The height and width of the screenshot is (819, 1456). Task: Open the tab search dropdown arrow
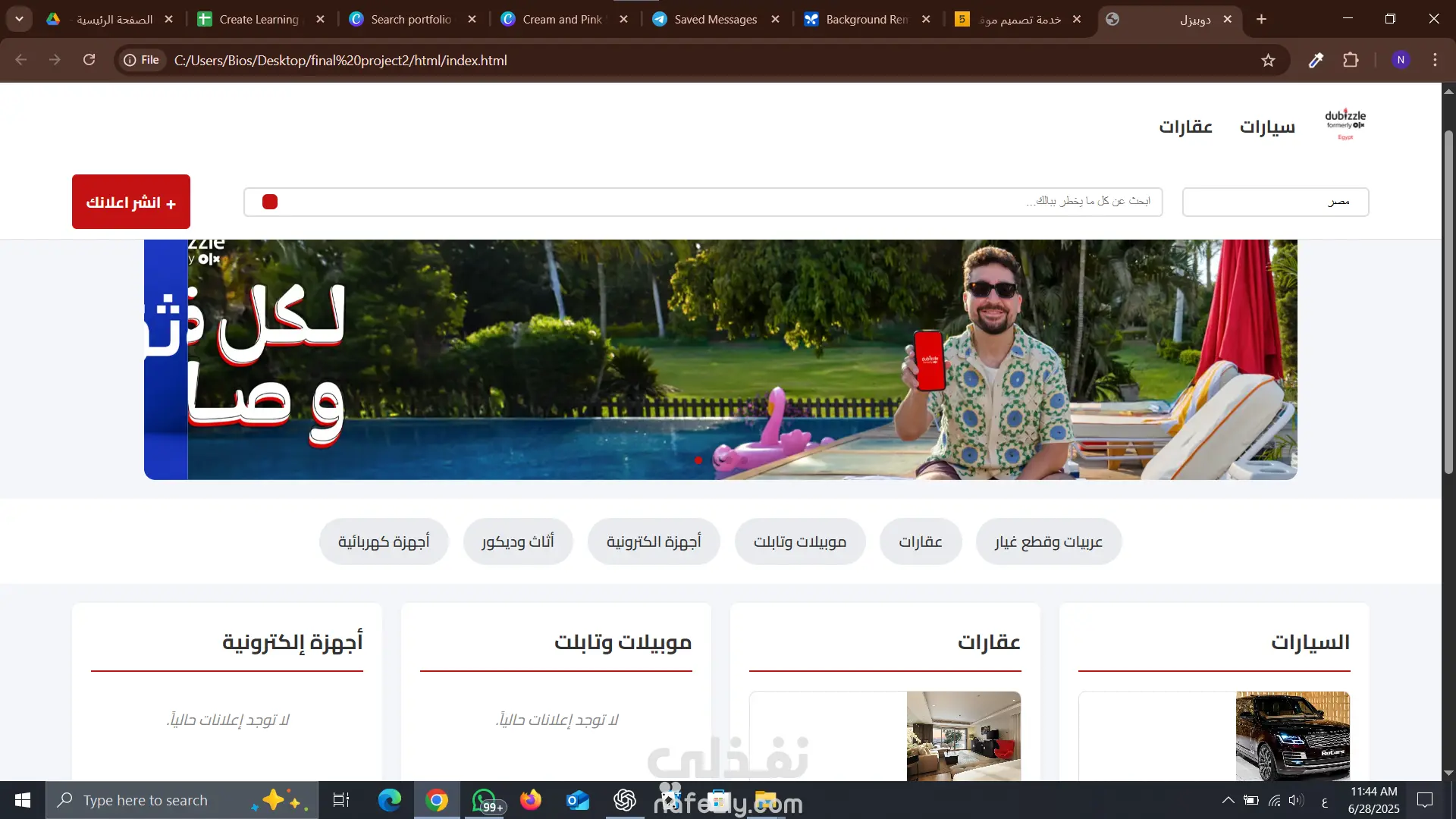tap(19, 19)
